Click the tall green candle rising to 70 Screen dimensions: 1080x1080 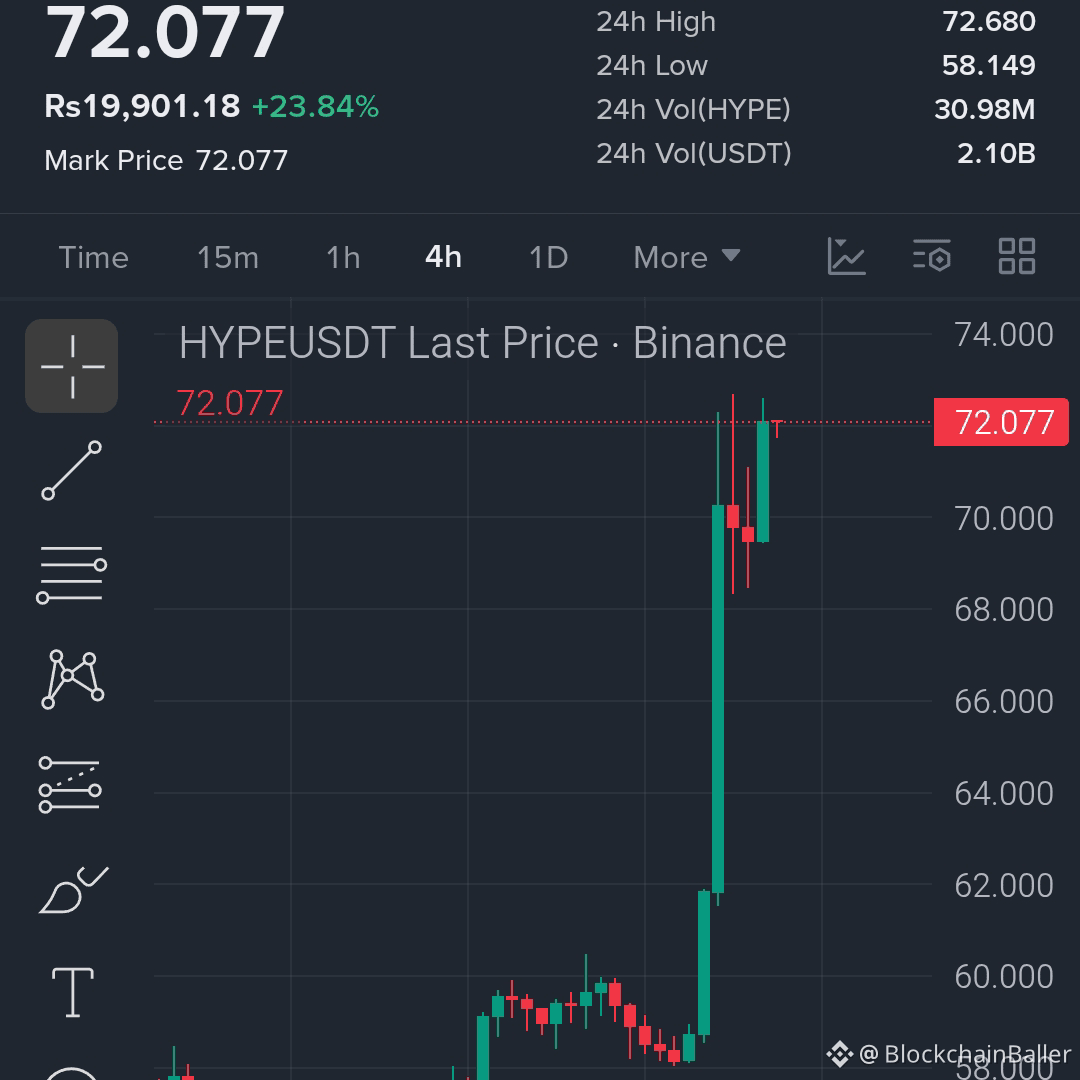718,698
